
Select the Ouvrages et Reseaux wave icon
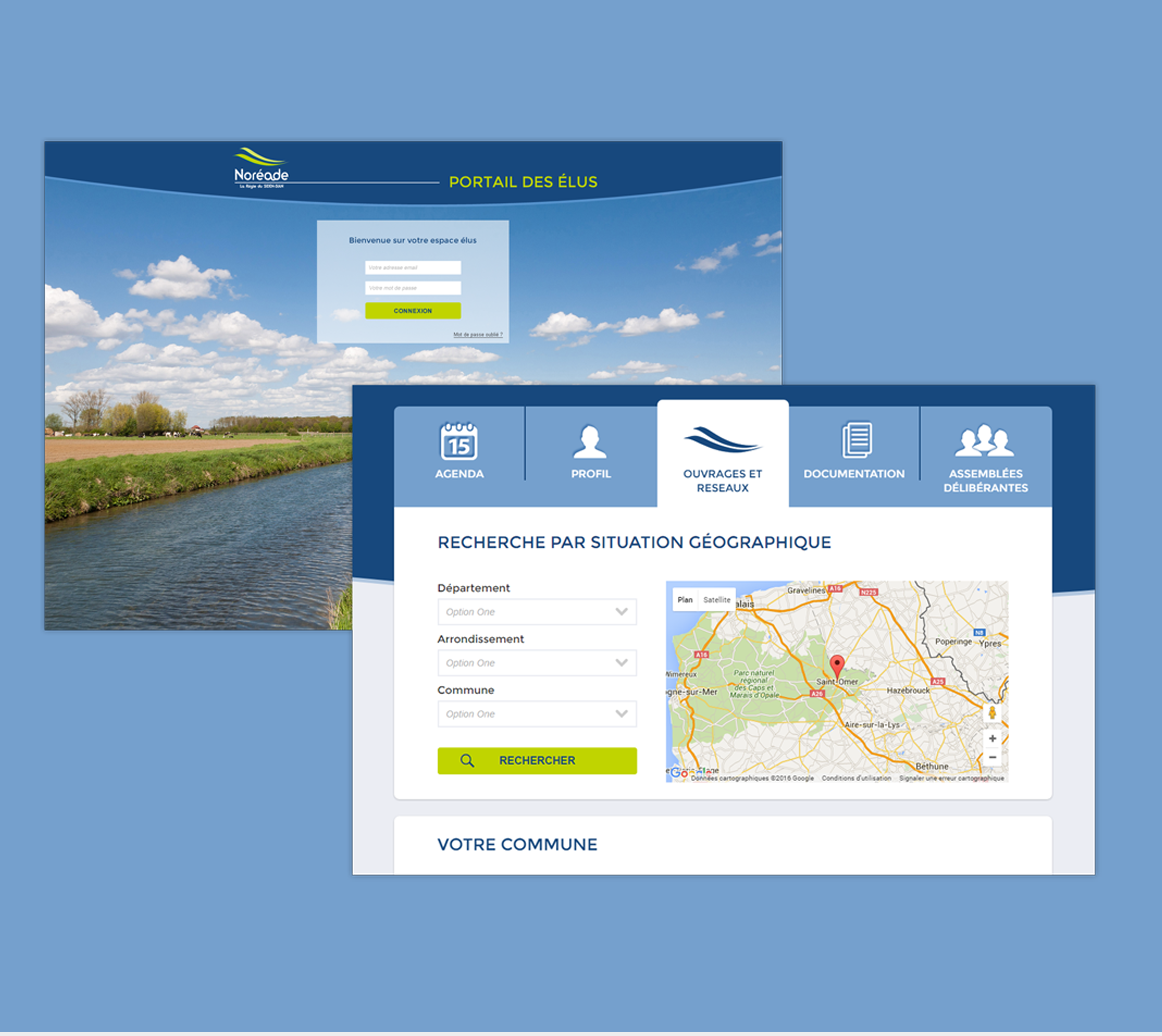click(x=722, y=439)
